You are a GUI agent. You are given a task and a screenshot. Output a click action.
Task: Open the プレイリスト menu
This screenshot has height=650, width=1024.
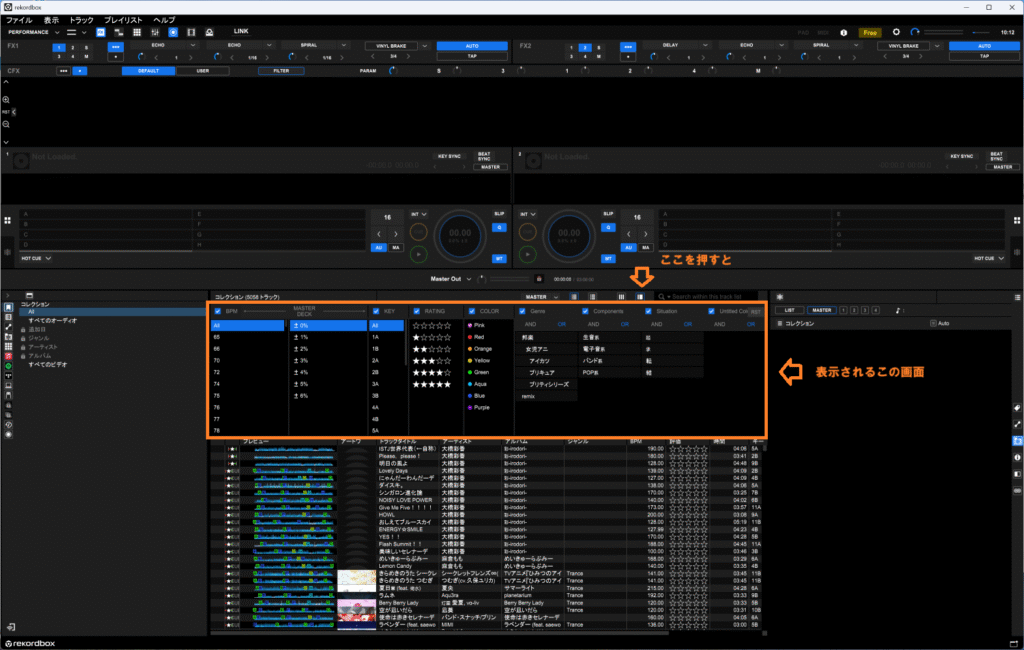tap(123, 20)
